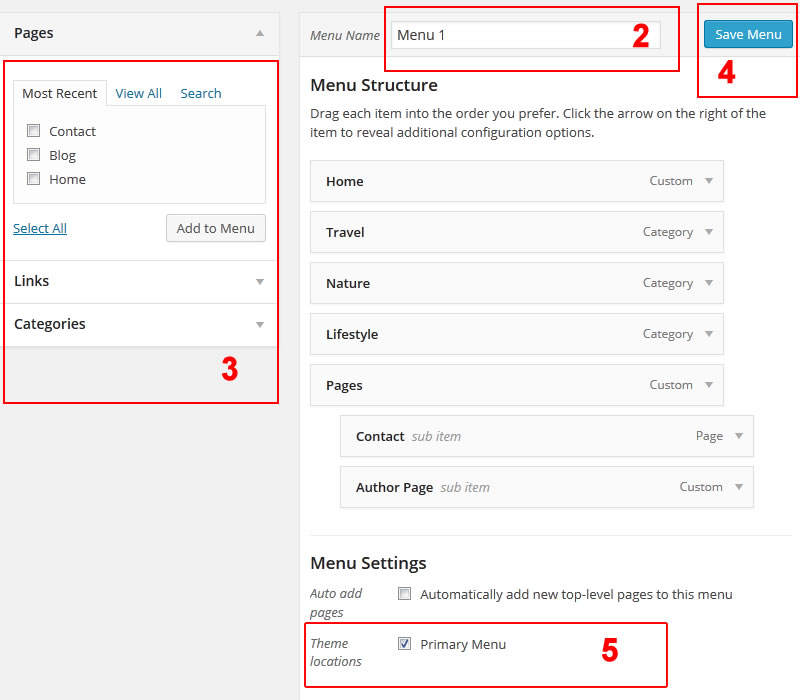Tick the Blog page checkbox
The width and height of the screenshot is (800, 700).
pos(34,155)
